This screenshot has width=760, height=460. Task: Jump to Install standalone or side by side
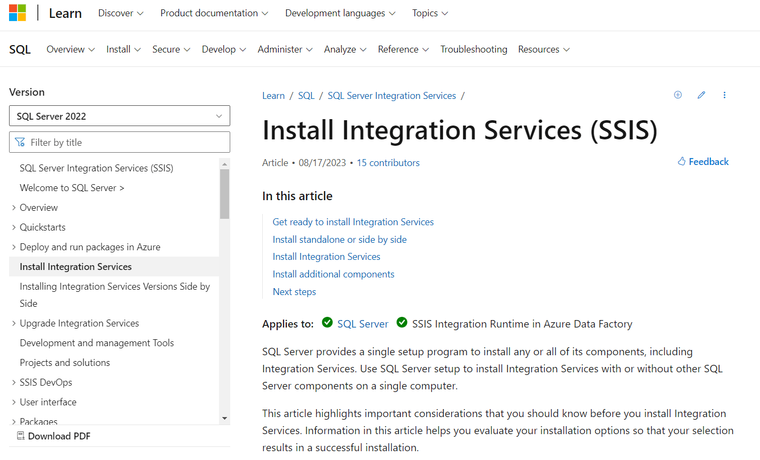point(339,239)
